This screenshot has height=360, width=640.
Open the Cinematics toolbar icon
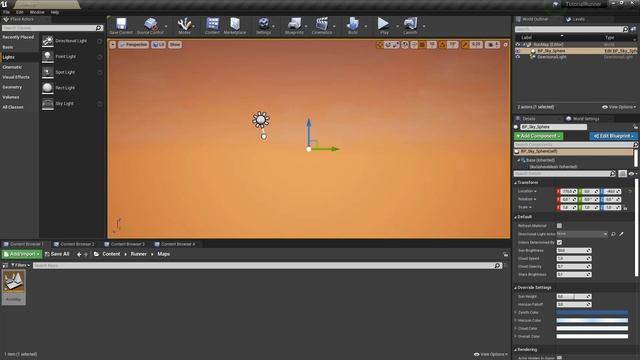point(322,24)
